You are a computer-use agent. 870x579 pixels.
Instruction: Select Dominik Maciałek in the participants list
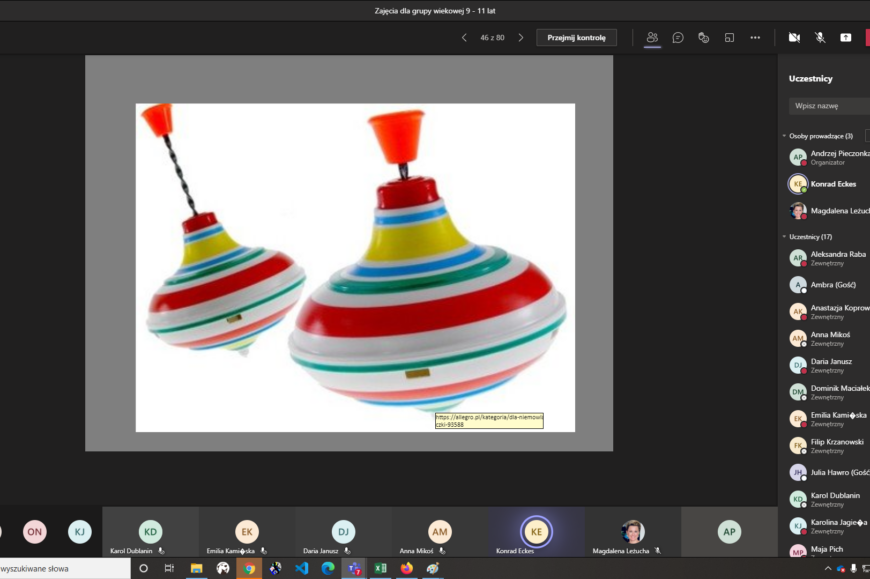coord(829,392)
